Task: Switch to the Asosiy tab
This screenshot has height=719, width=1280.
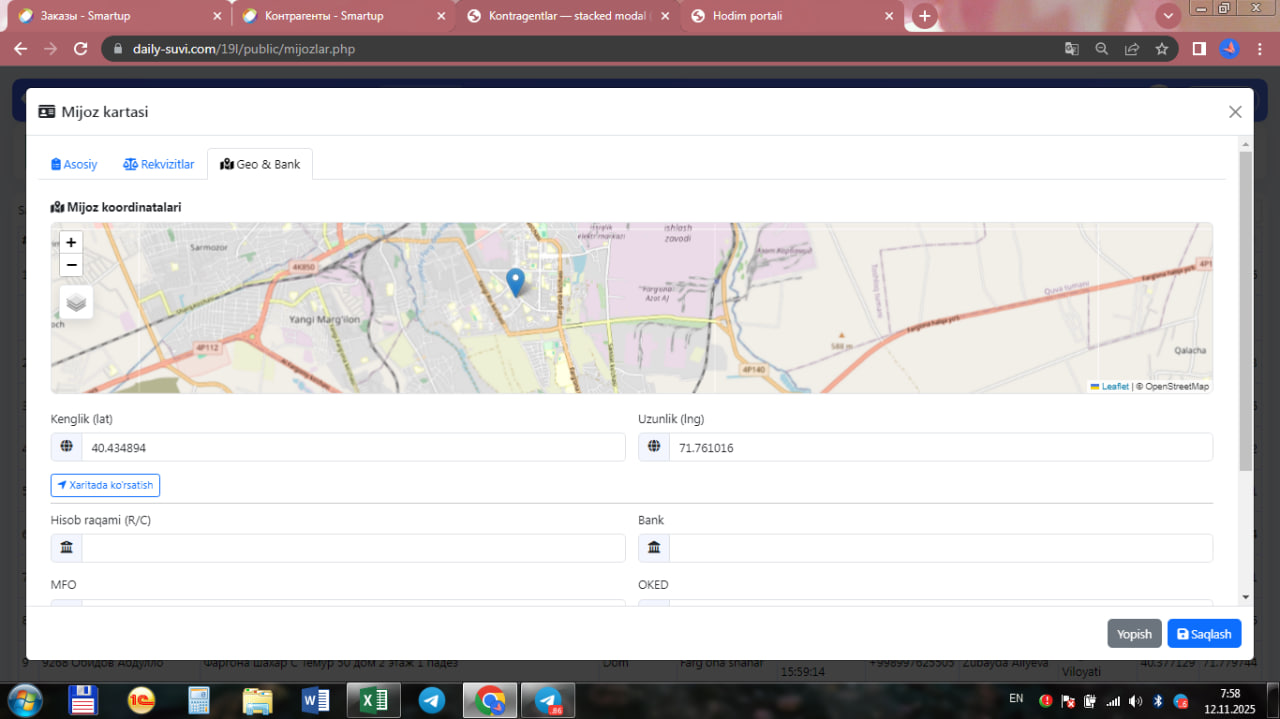Action: [x=74, y=164]
